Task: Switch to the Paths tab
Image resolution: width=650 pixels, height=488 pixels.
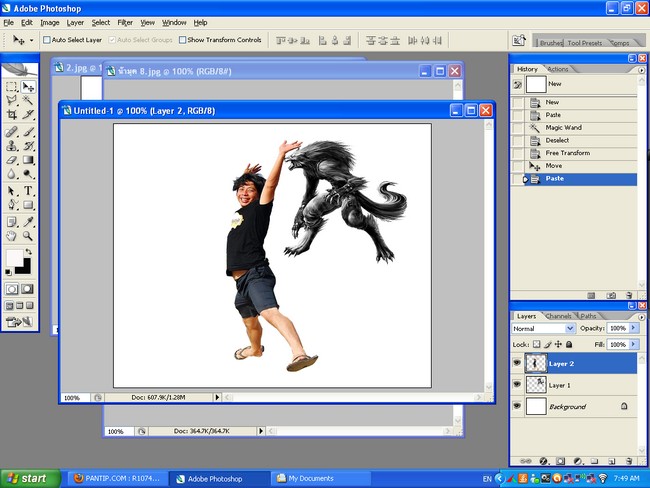Action: (588, 316)
